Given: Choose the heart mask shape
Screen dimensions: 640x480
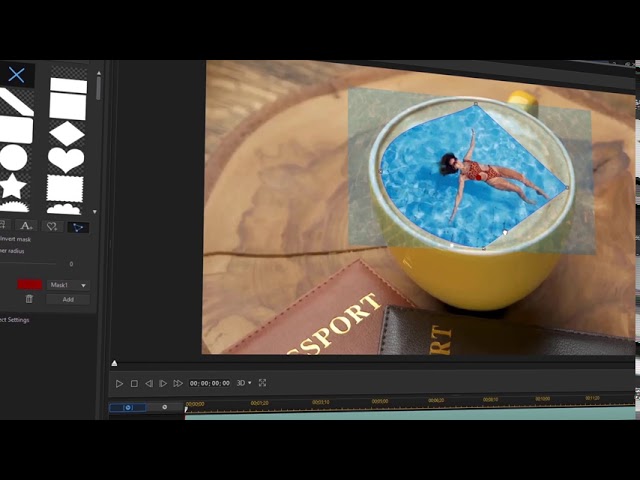Looking at the screenshot, I should (x=66, y=160).
